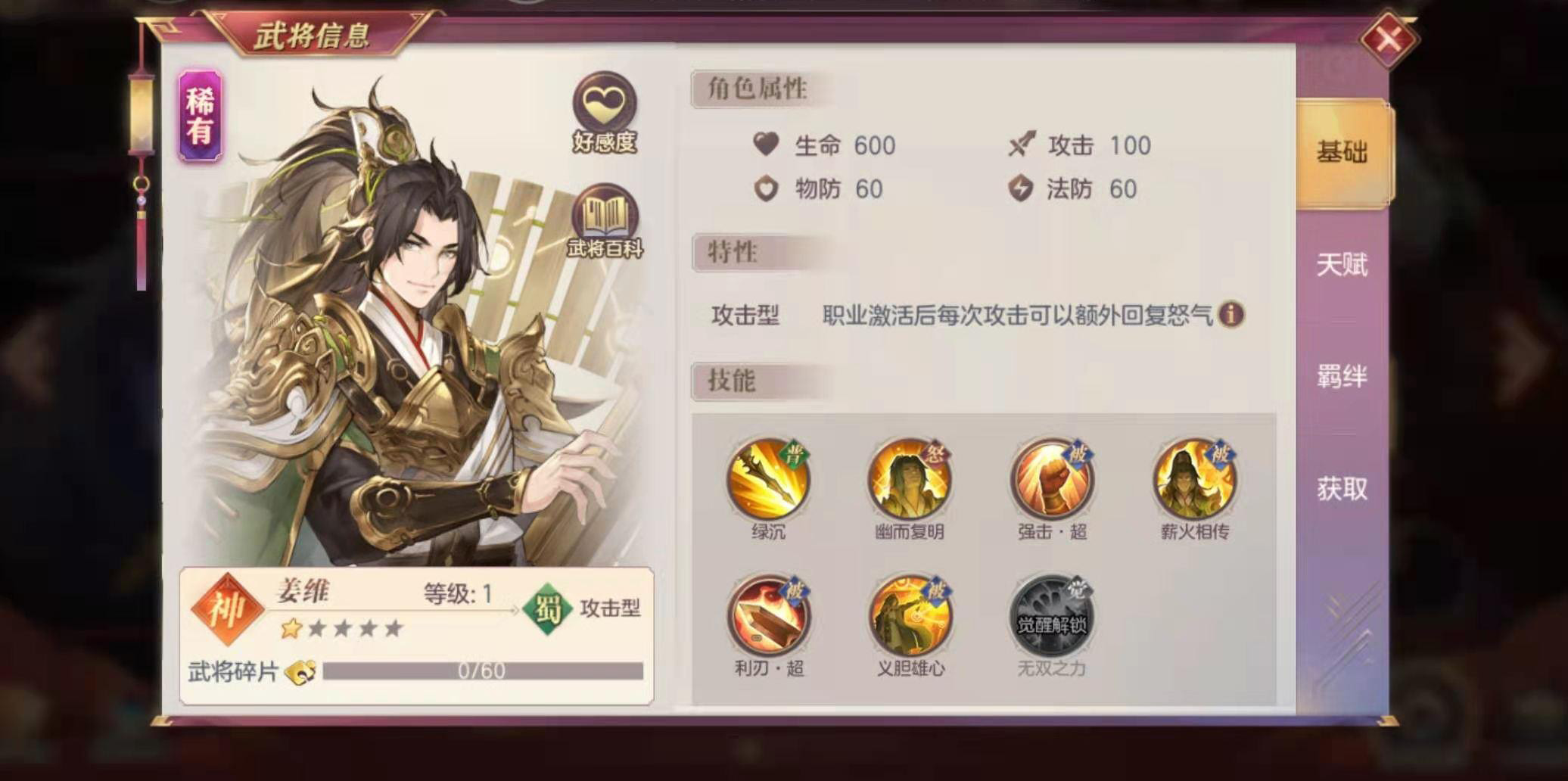This screenshot has height=781, width=1568.
Task: Open the 武将百科 book icon
Action: [x=604, y=214]
